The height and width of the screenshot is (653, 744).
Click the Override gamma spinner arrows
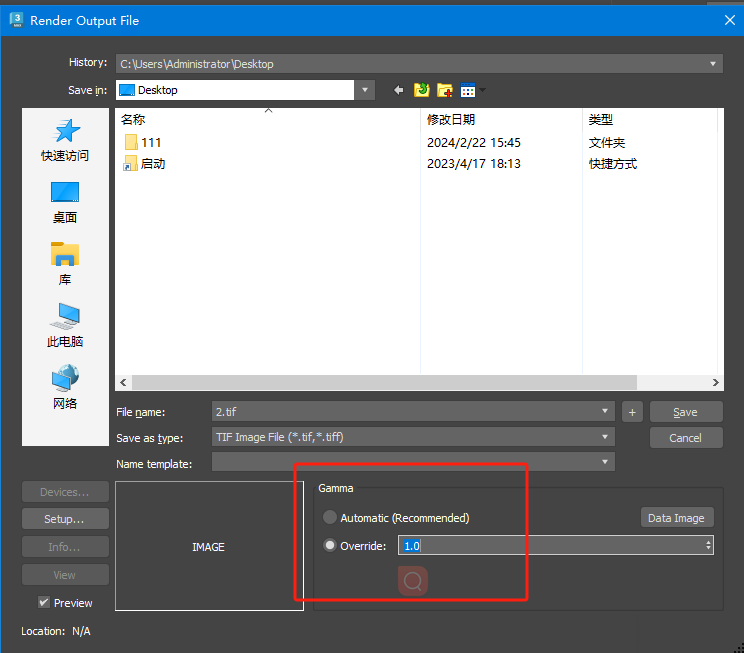[708, 545]
